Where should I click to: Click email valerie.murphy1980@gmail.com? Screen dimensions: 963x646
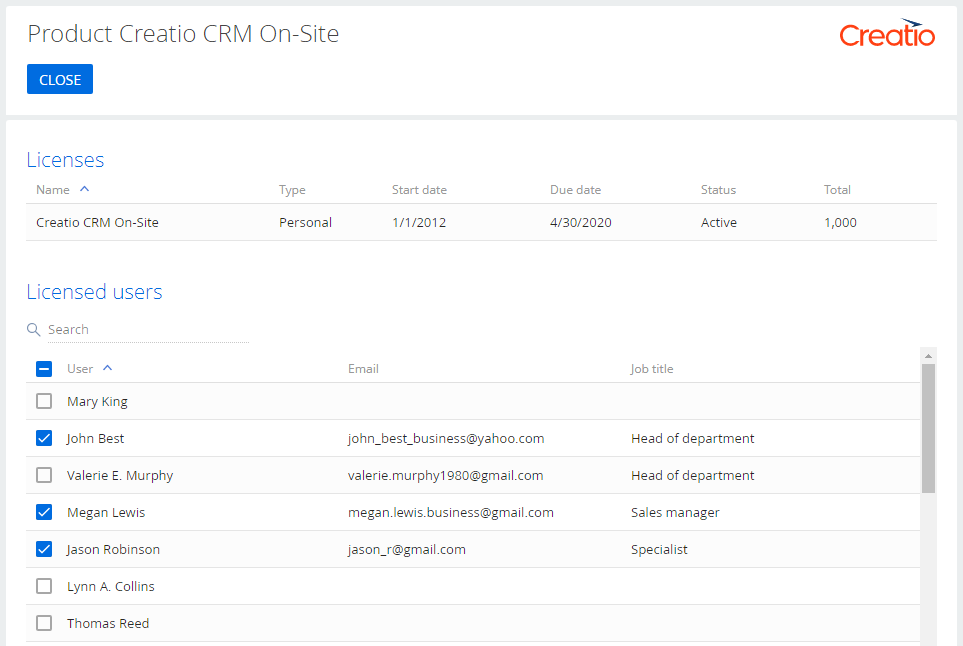[445, 475]
